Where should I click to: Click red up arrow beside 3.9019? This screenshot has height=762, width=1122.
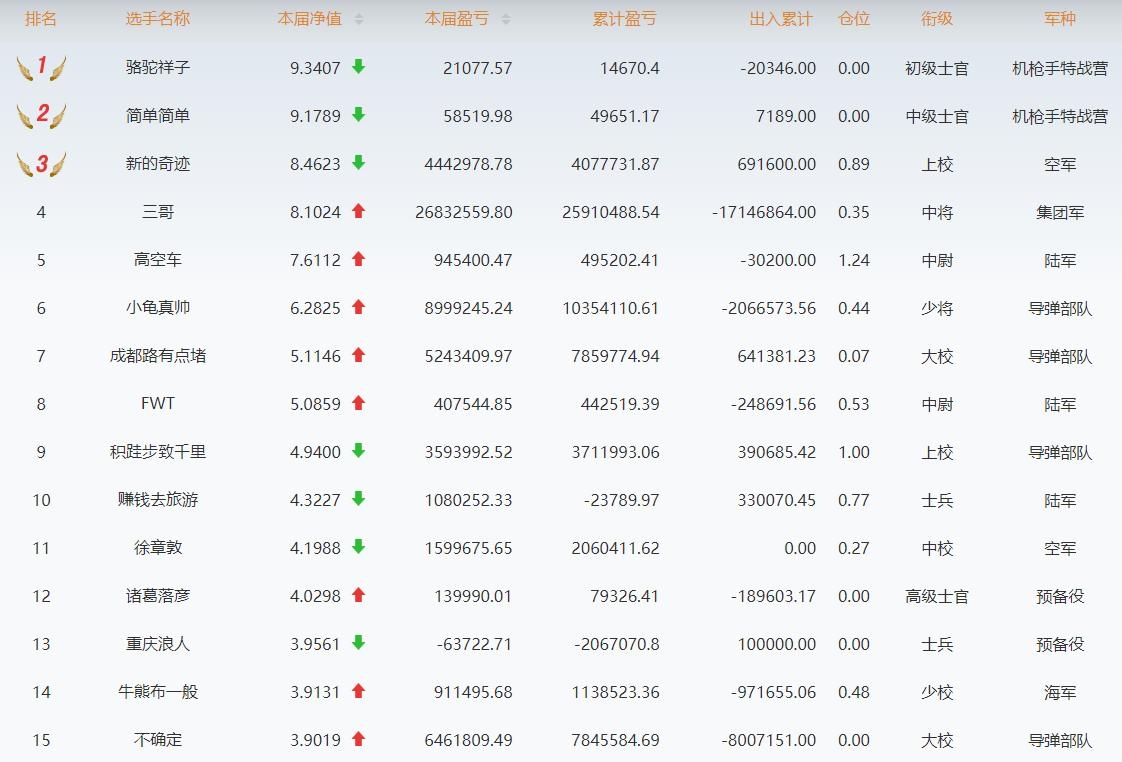pos(358,739)
